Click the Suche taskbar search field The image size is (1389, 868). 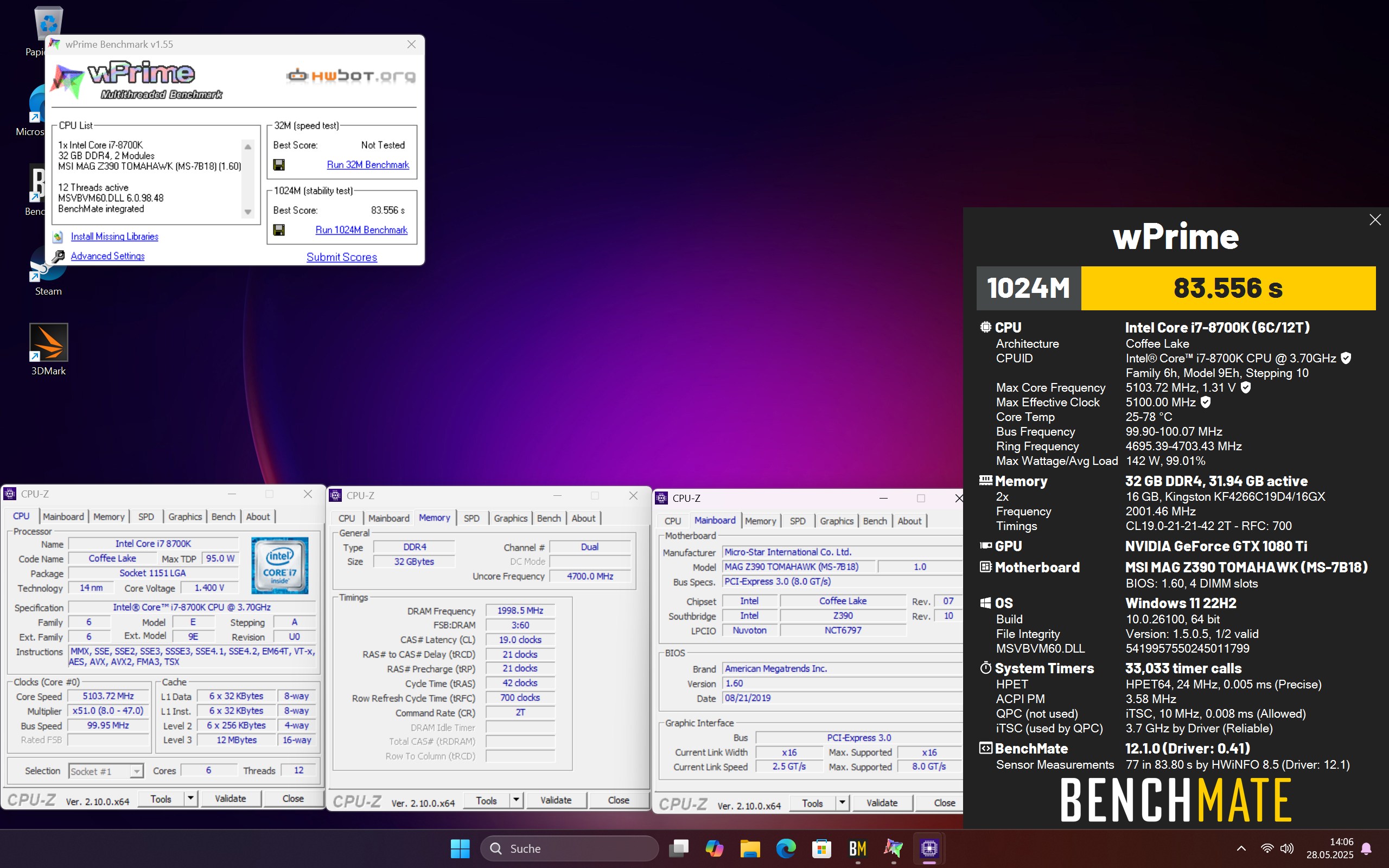point(569,848)
